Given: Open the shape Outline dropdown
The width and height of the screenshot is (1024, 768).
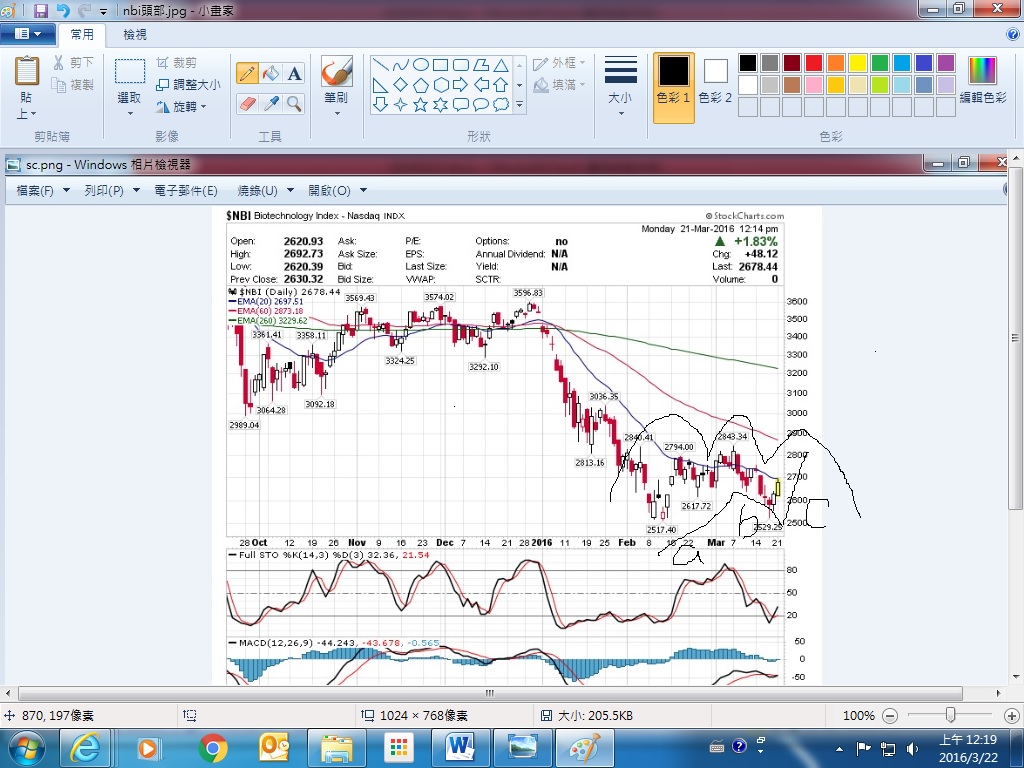Looking at the screenshot, I should (559, 63).
